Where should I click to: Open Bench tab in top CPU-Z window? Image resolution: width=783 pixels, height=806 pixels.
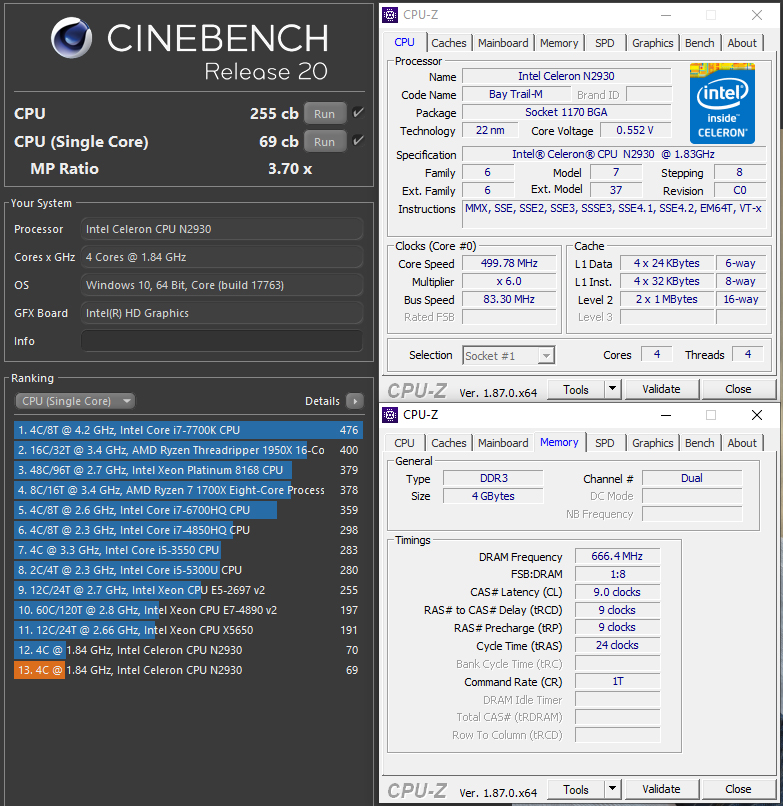click(699, 43)
